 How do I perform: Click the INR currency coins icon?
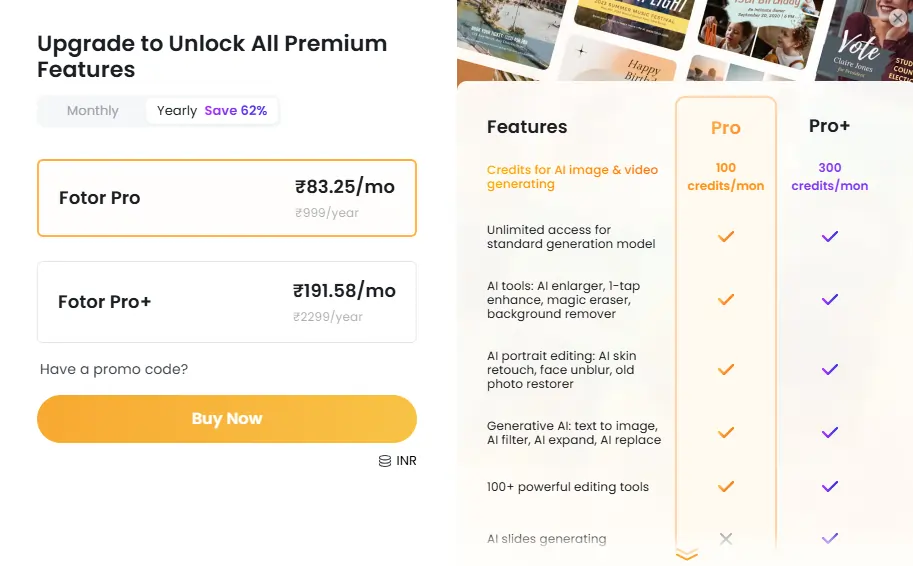(385, 461)
